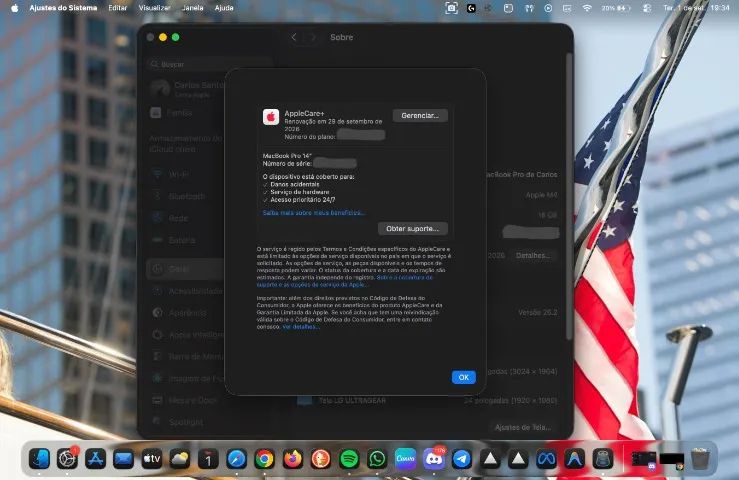This screenshot has height=480, width=739.
Task: Open the Wi-Fi status menu
Action: coord(587,8)
